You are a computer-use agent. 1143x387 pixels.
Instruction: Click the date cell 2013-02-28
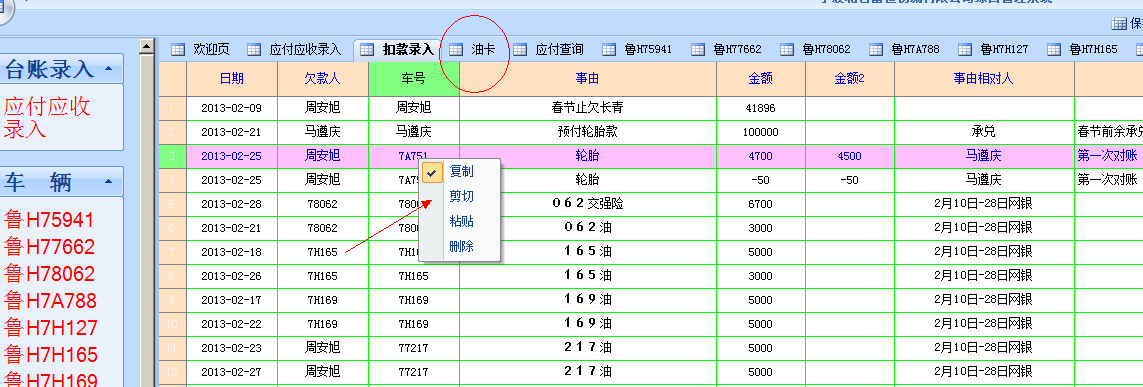point(232,204)
